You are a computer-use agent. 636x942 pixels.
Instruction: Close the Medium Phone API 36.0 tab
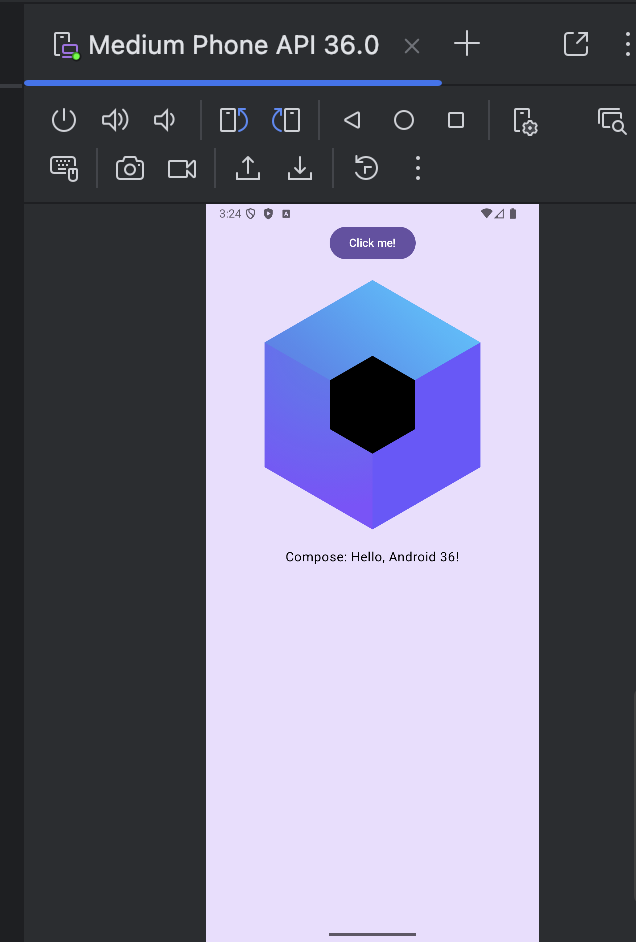[412, 46]
